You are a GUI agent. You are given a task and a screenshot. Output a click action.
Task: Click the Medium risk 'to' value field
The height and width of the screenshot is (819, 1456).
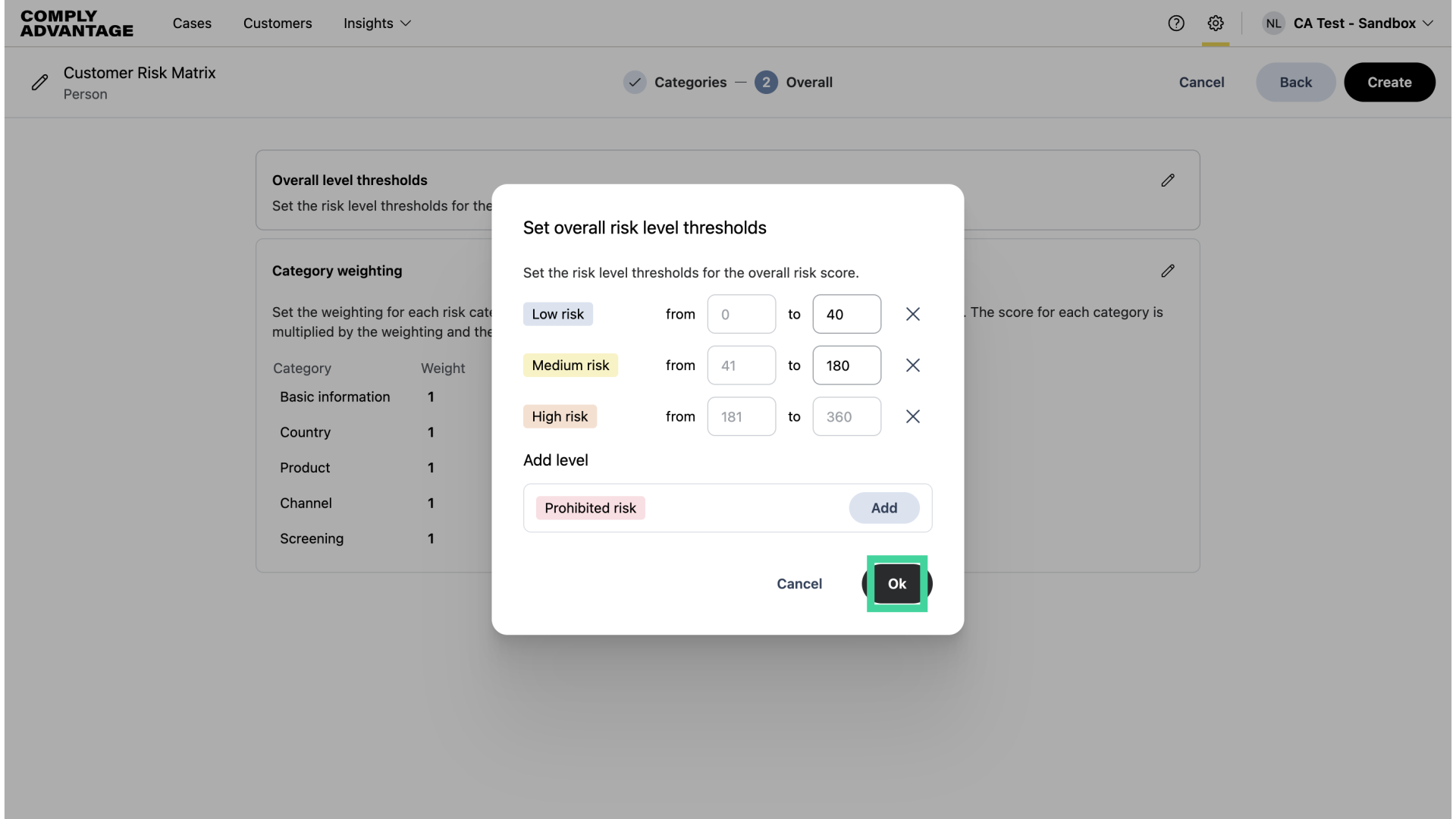846,366
